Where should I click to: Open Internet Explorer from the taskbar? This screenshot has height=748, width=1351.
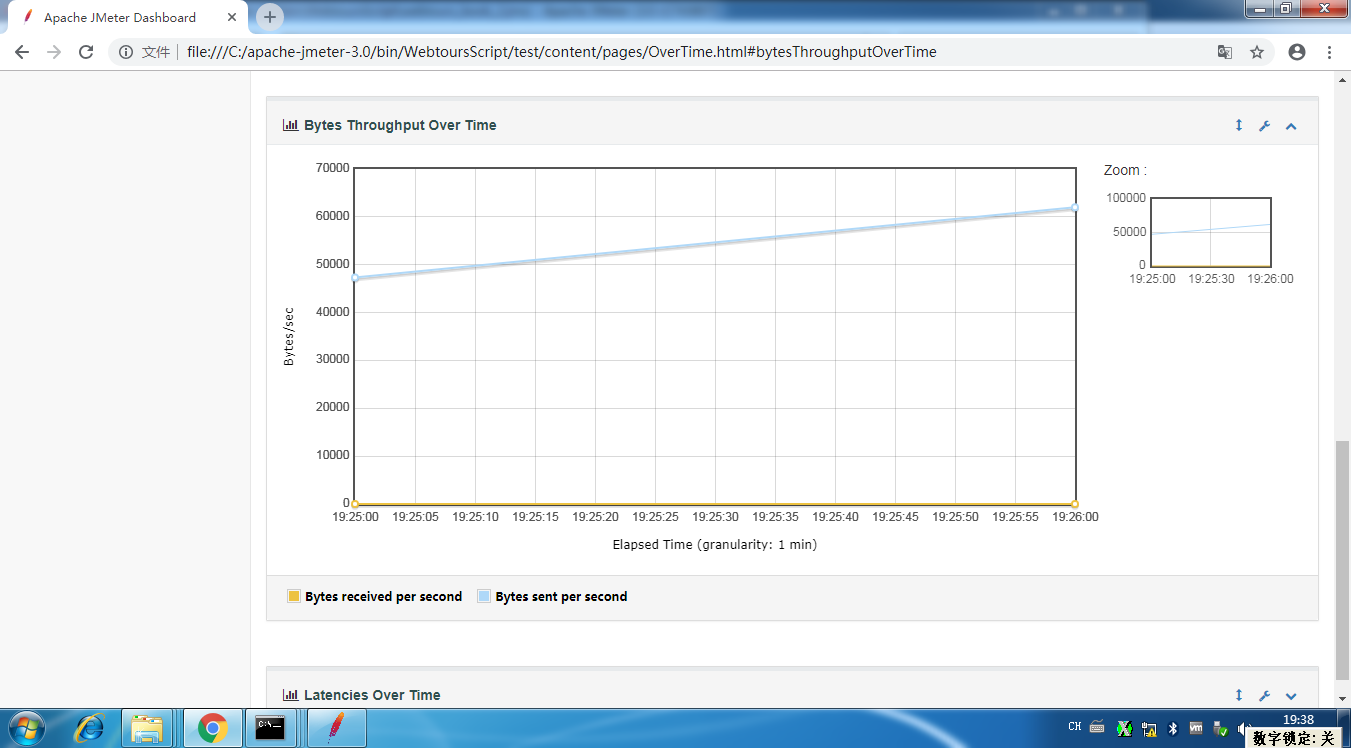pos(89,728)
